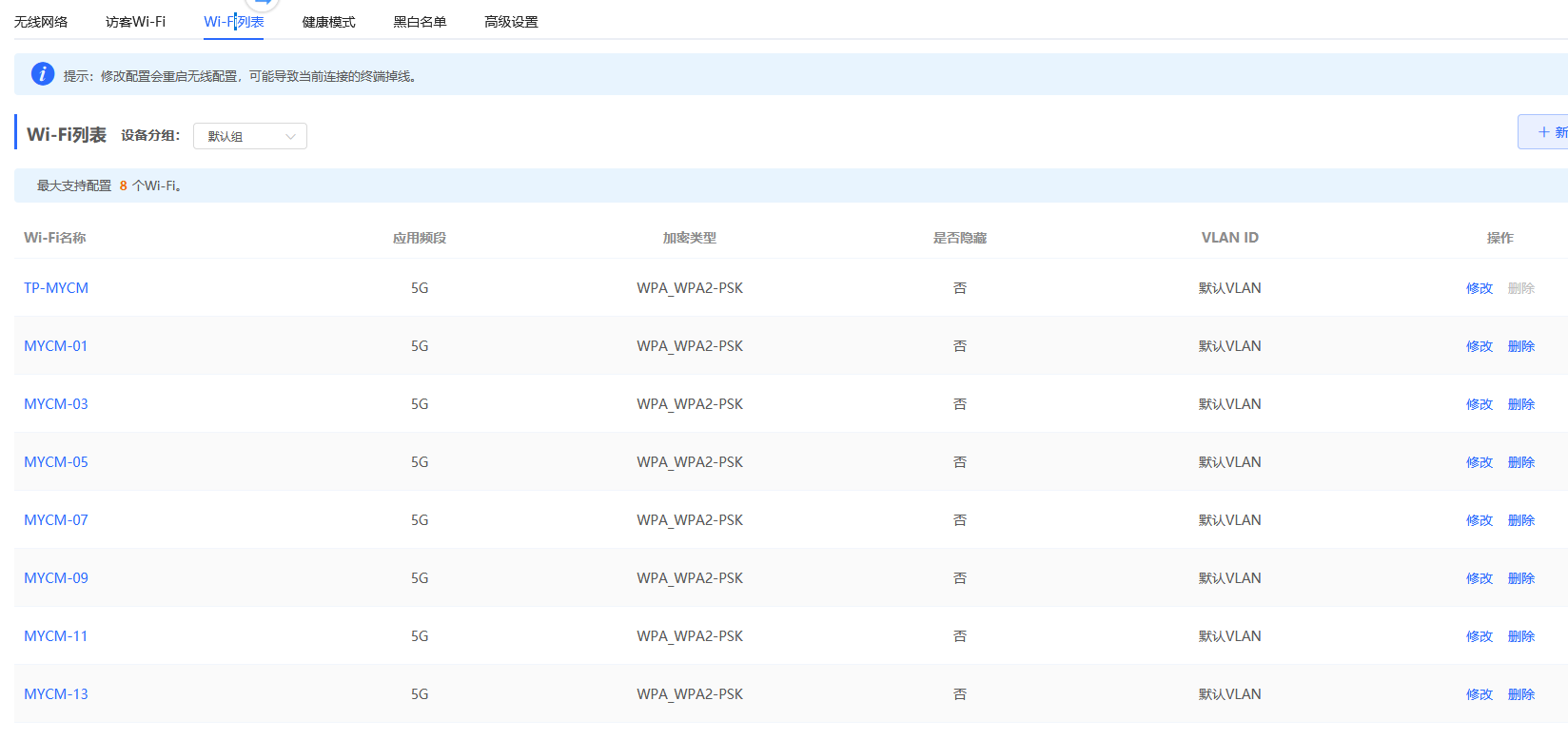Click 修改 for MYCM-09
Viewport: 1568px width, 740px height.
click(1480, 578)
